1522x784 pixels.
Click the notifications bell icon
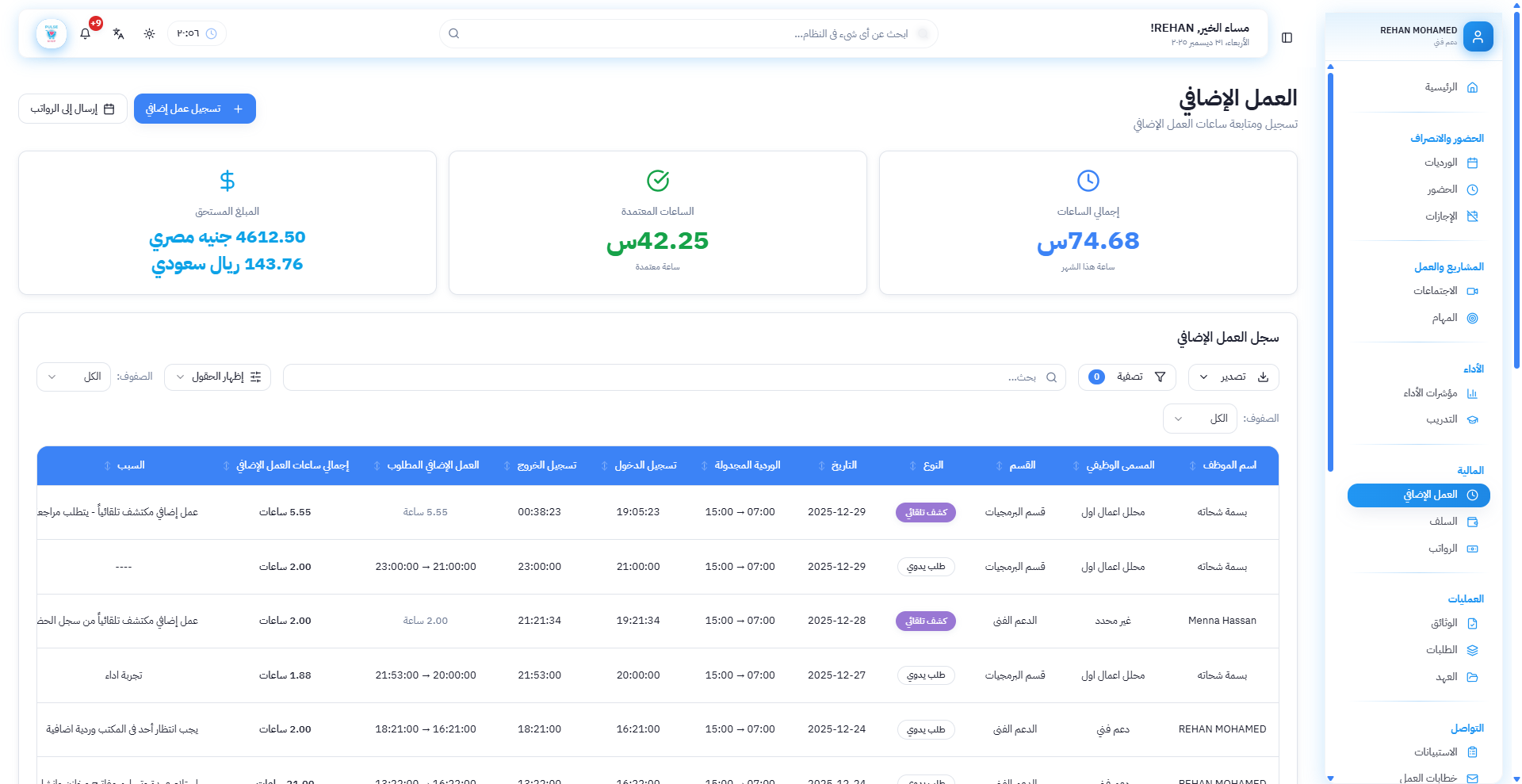(86, 33)
